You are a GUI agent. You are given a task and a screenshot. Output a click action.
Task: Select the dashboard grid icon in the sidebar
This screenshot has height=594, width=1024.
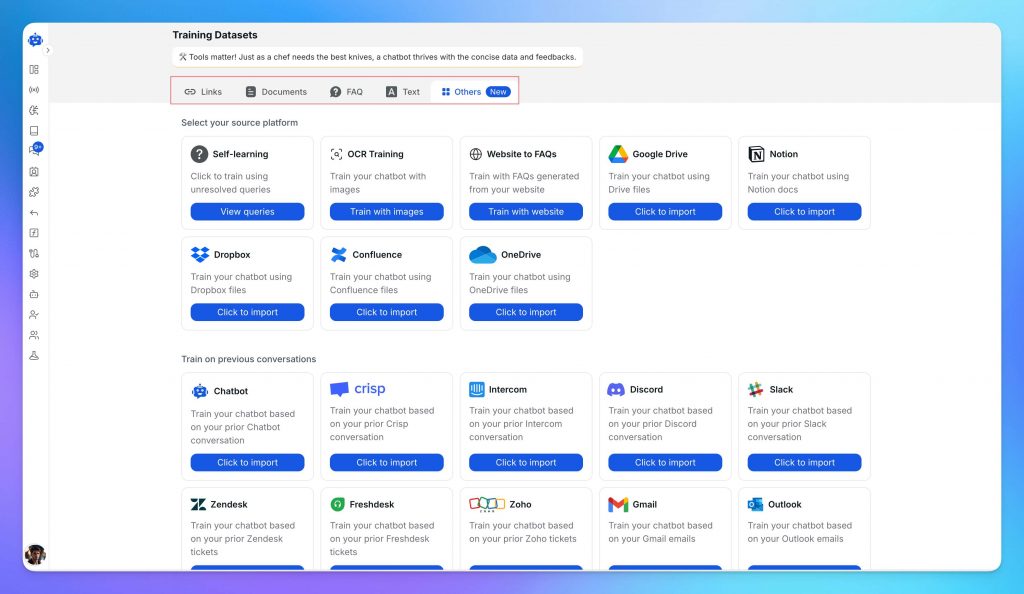[34, 70]
